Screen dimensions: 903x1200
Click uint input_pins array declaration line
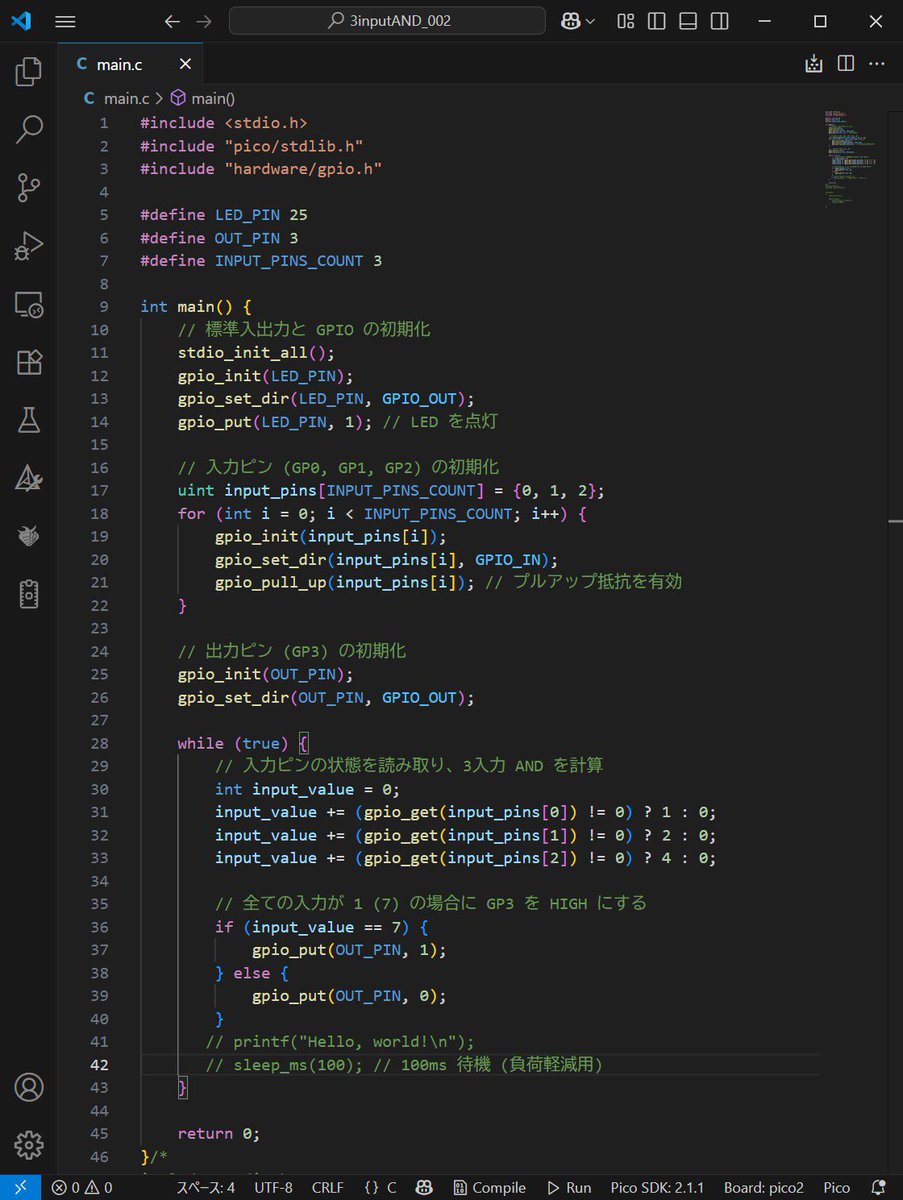pos(391,491)
